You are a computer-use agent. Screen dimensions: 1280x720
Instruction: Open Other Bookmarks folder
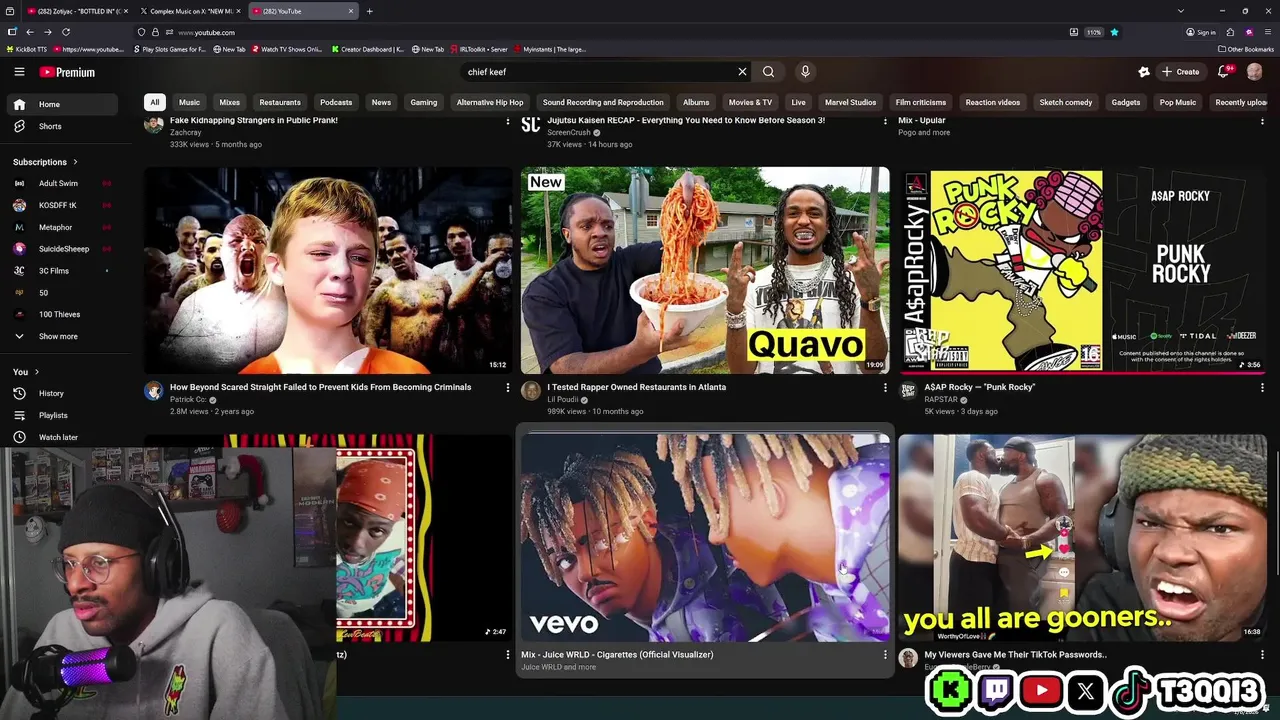click(x=1246, y=49)
